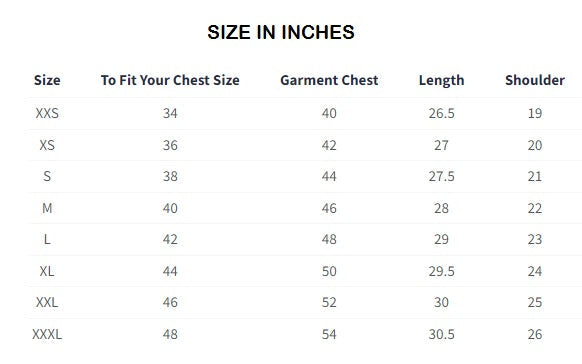582x364 pixels.
Task: Select the 27.5 length cell
Action: click(441, 176)
